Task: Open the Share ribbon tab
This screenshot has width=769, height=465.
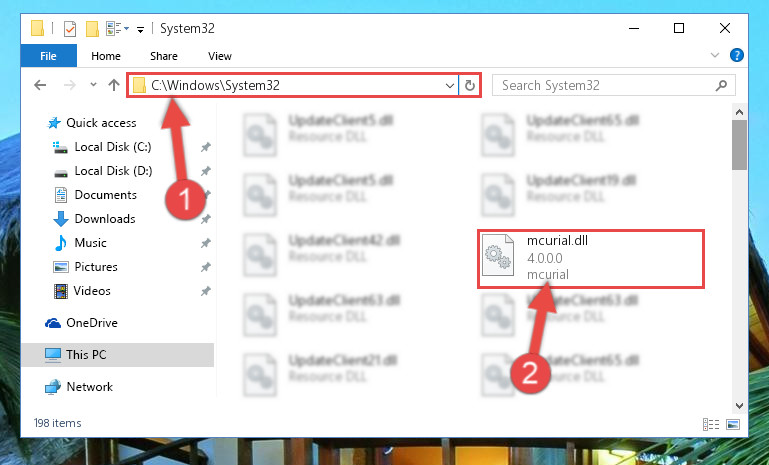Action: 164,56
